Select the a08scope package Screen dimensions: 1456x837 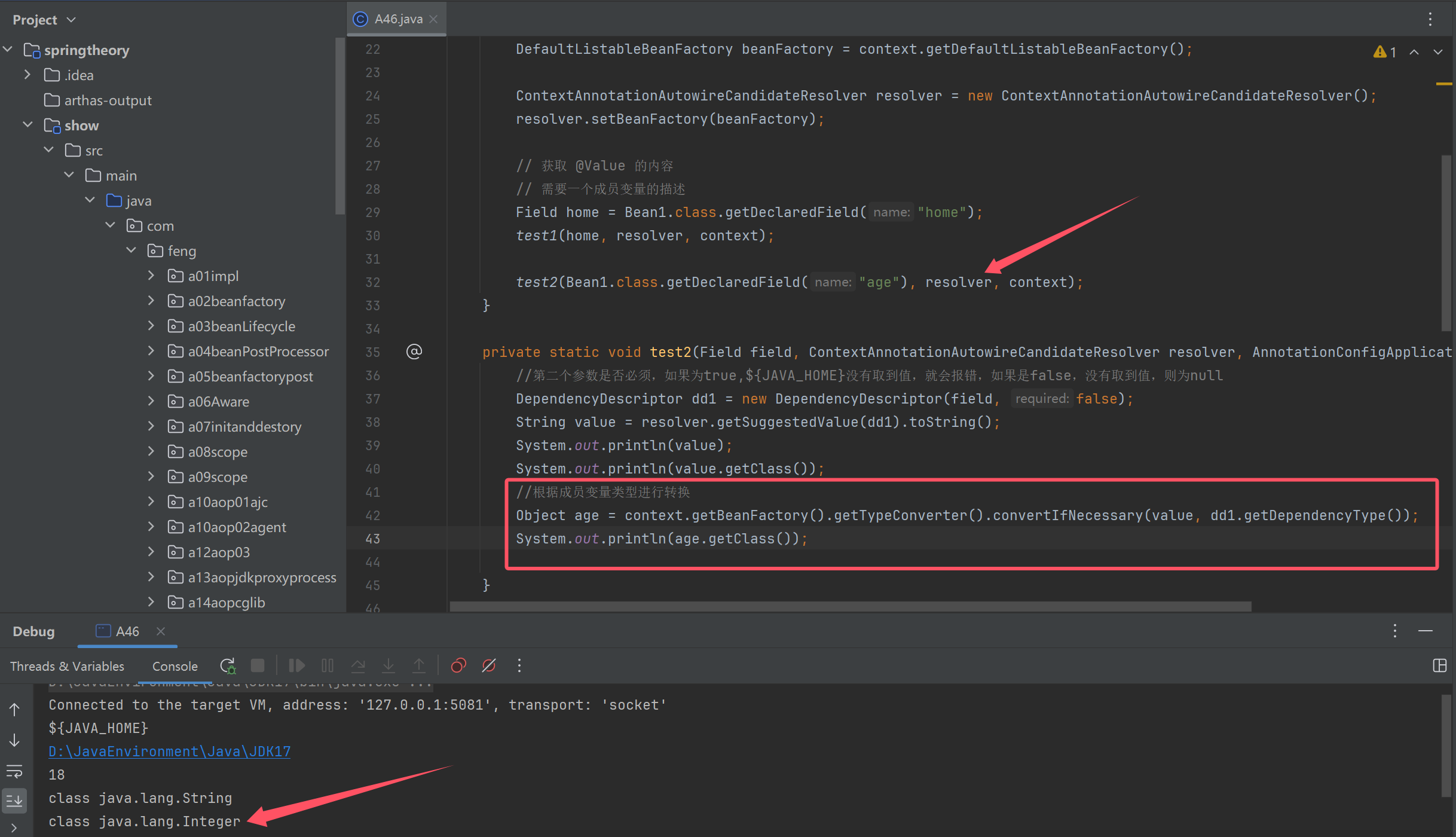(218, 451)
